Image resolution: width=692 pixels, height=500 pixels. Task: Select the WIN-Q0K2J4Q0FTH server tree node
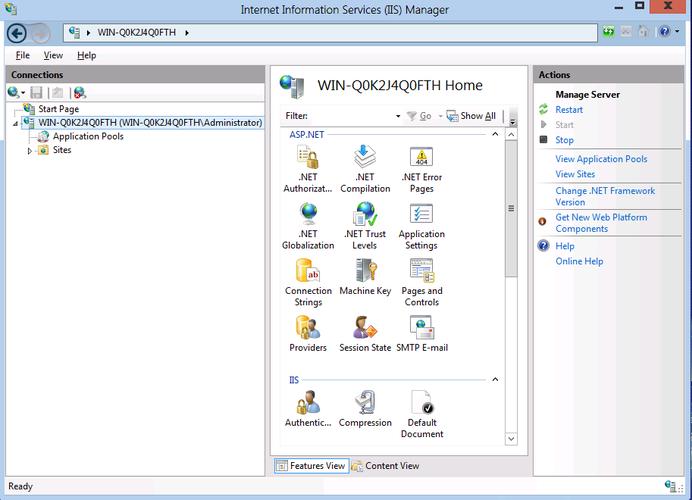(150, 123)
